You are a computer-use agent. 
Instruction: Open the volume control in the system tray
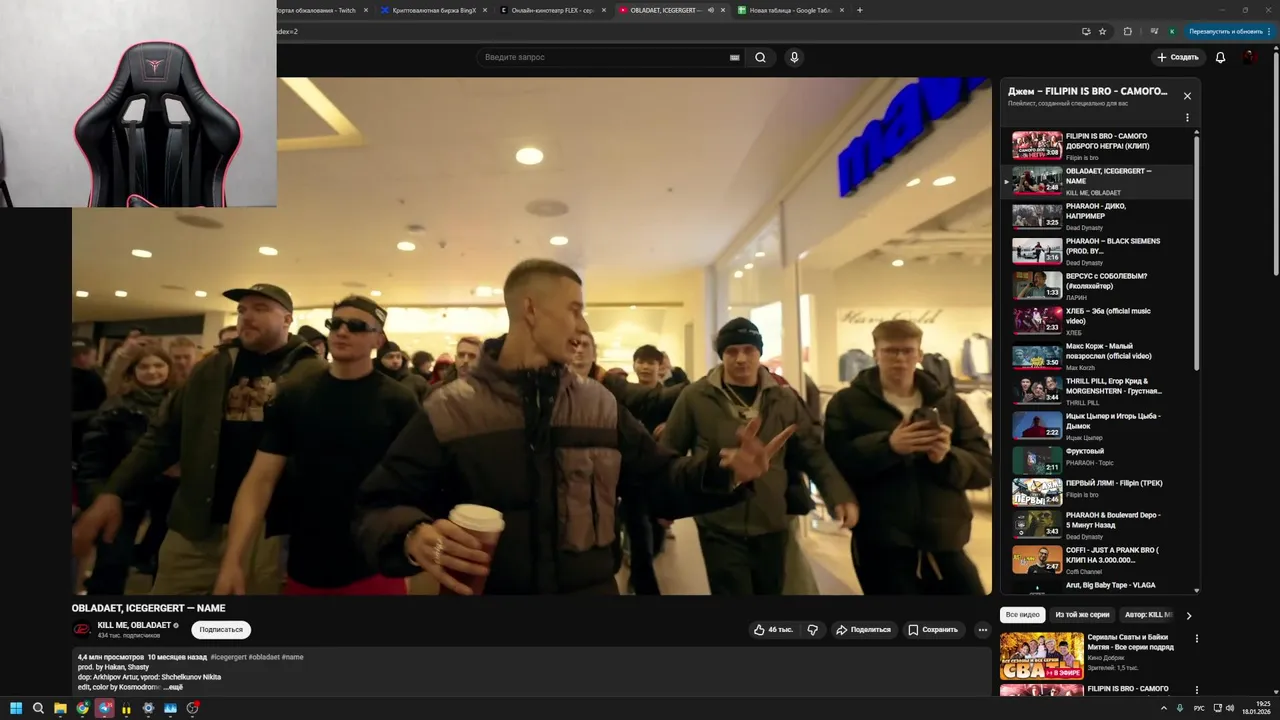[1230, 708]
